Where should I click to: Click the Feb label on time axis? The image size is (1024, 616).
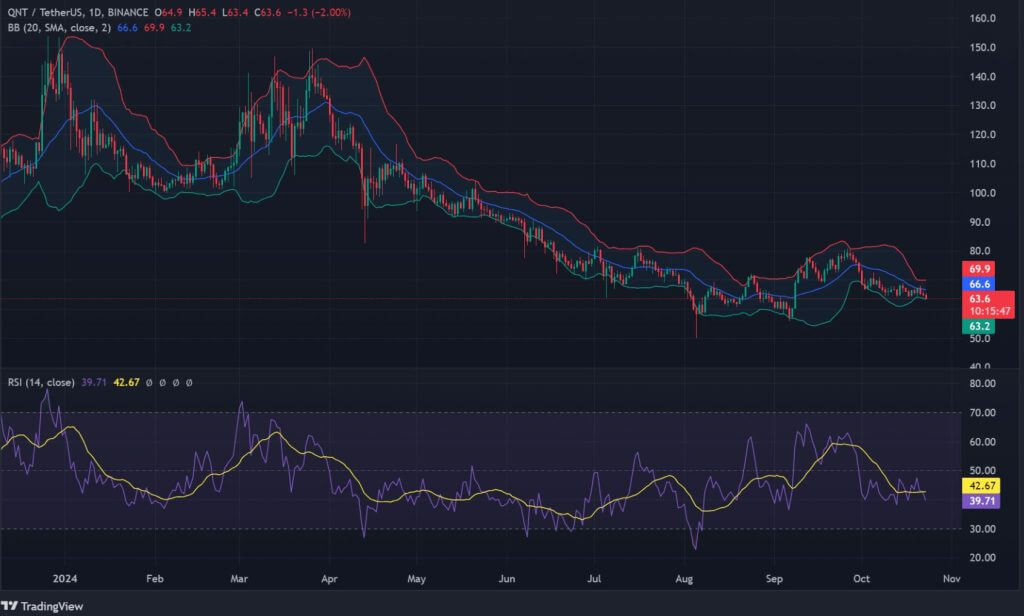coord(155,578)
